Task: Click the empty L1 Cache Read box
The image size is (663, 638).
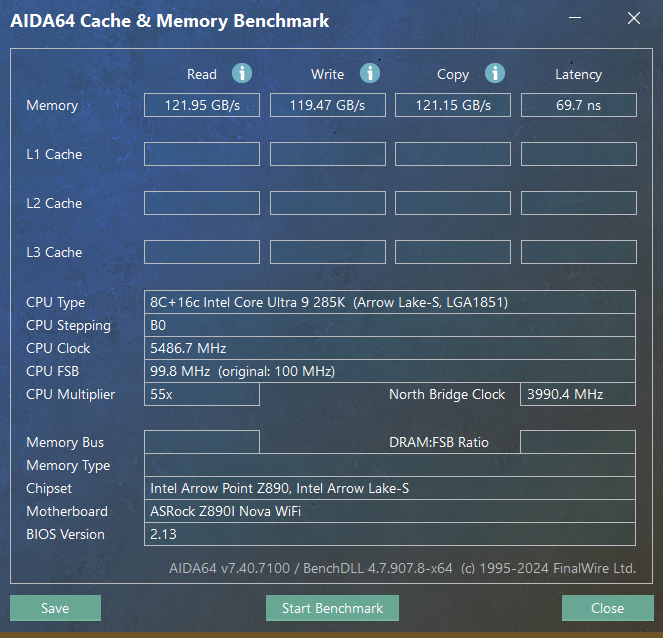Action: click(202, 154)
